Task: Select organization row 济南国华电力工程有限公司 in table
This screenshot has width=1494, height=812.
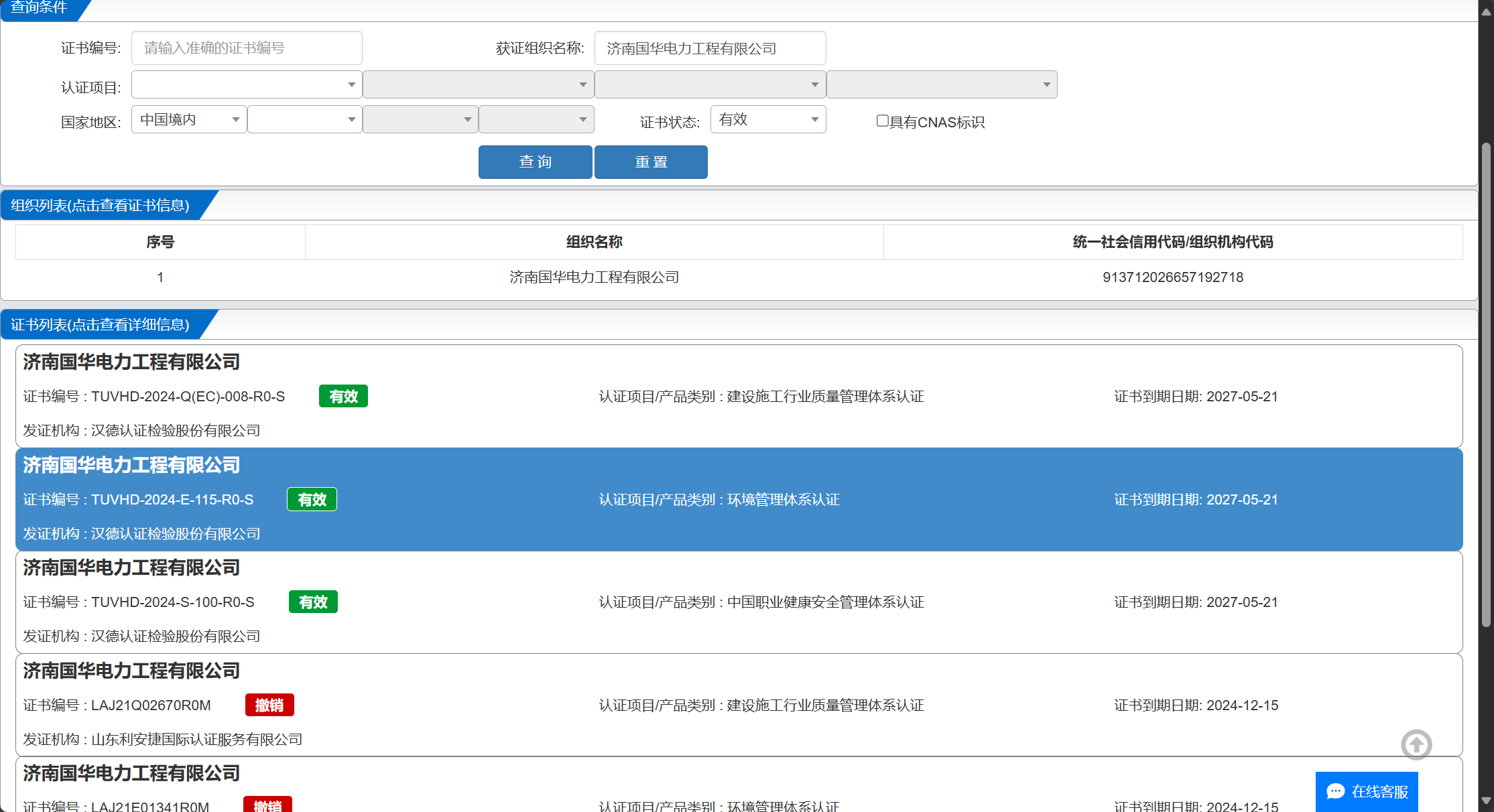Action: (739, 277)
